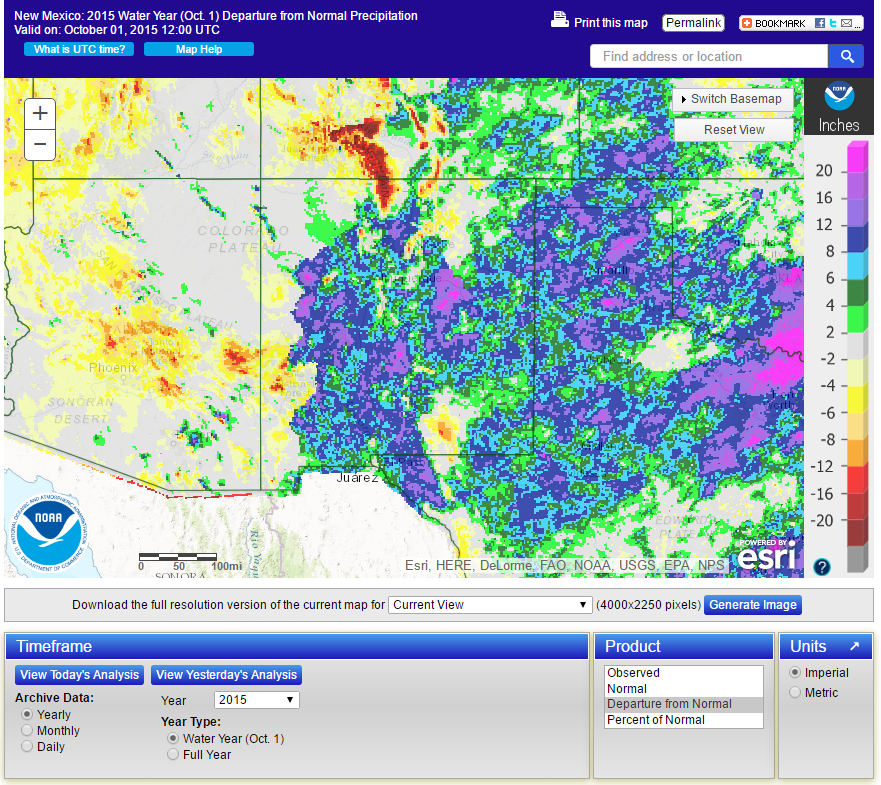Open the Year dropdown showing 2015
This screenshot has width=881, height=785.
256,699
